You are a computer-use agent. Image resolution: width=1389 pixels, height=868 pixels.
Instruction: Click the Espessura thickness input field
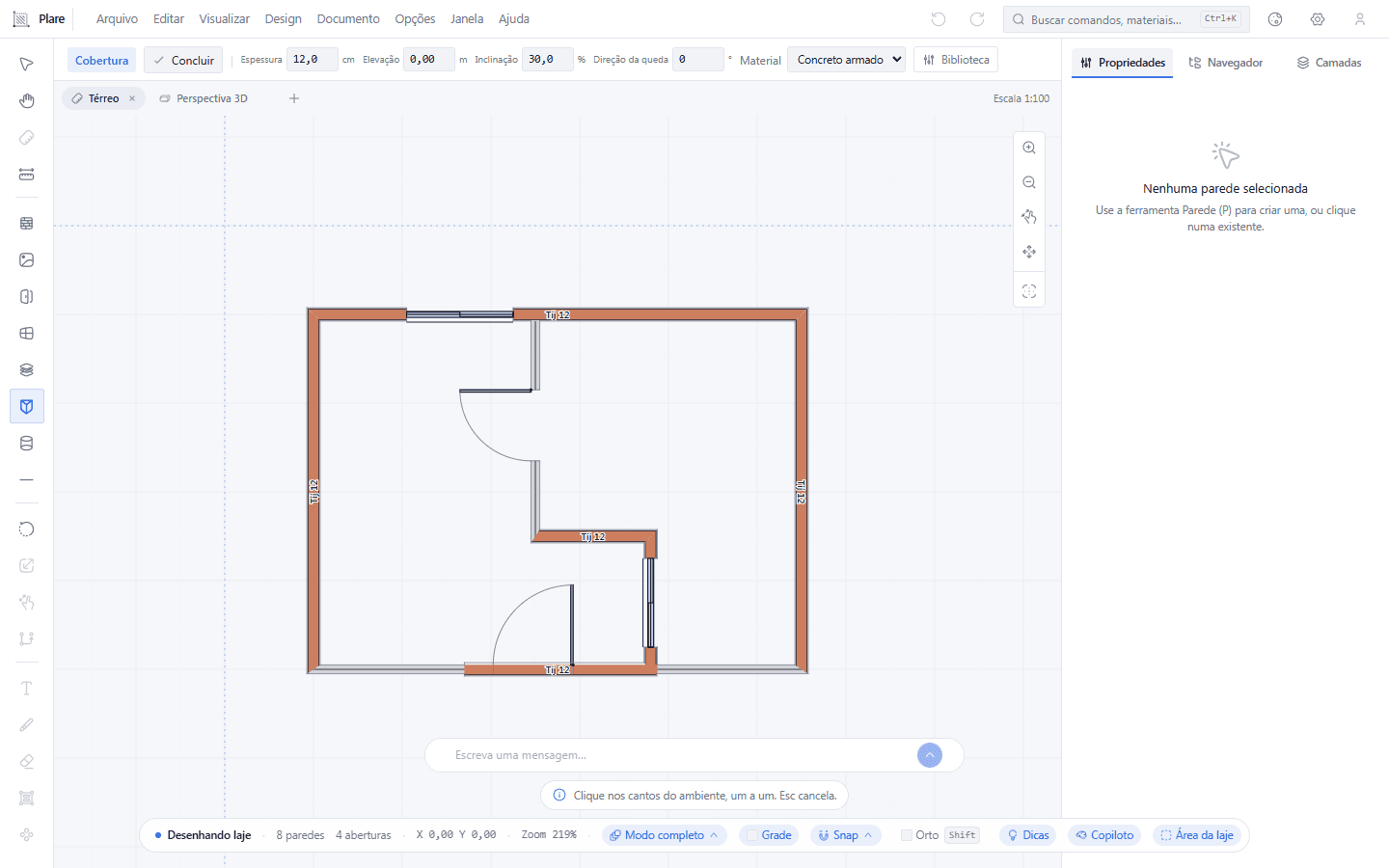(x=313, y=60)
